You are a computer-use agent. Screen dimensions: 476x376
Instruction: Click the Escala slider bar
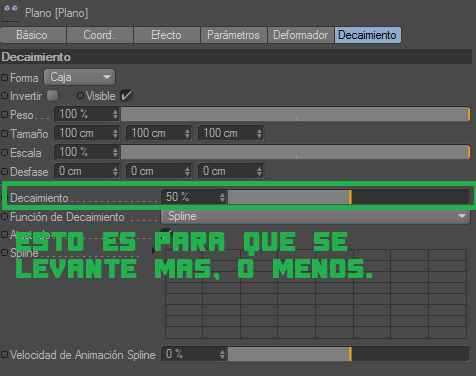point(295,152)
